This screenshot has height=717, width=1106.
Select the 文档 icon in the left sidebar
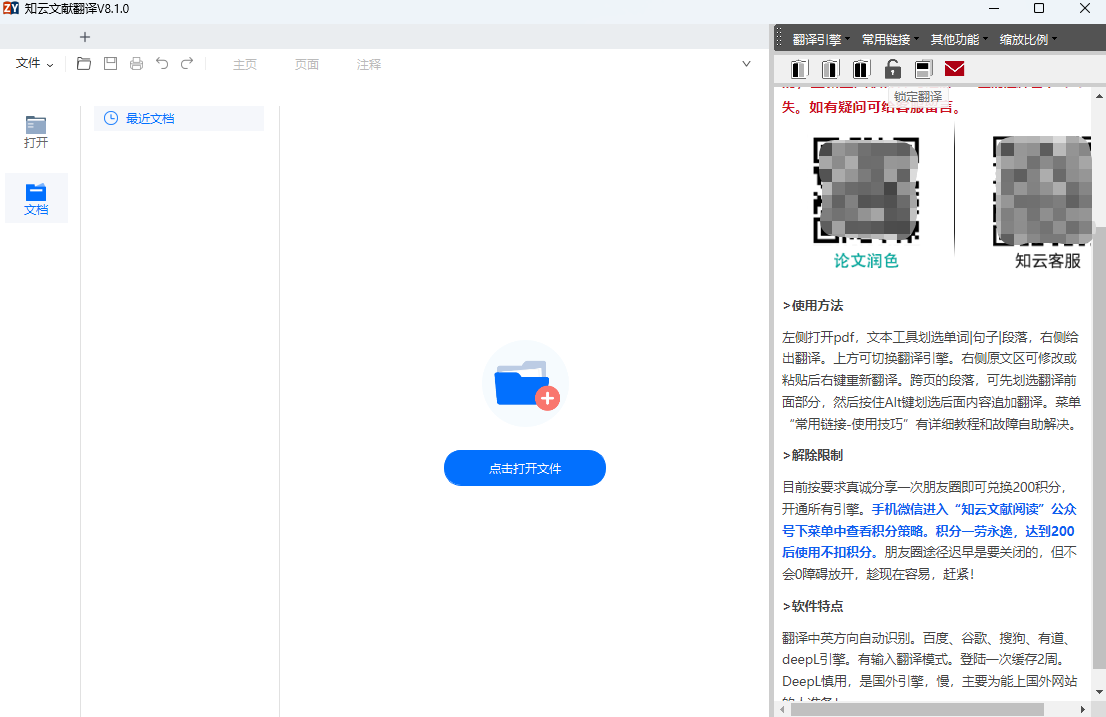pos(36,197)
